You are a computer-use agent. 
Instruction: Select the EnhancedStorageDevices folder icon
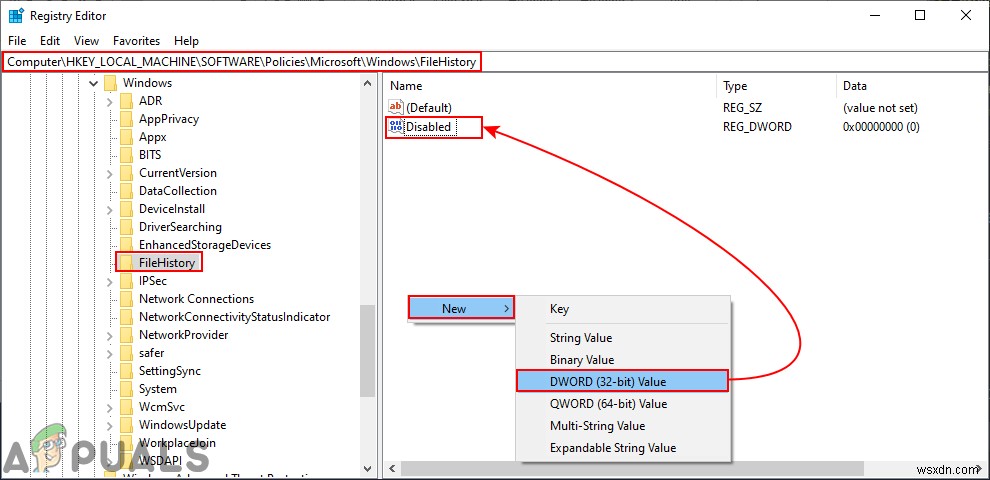pyautogui.click(x=127, y=244)
